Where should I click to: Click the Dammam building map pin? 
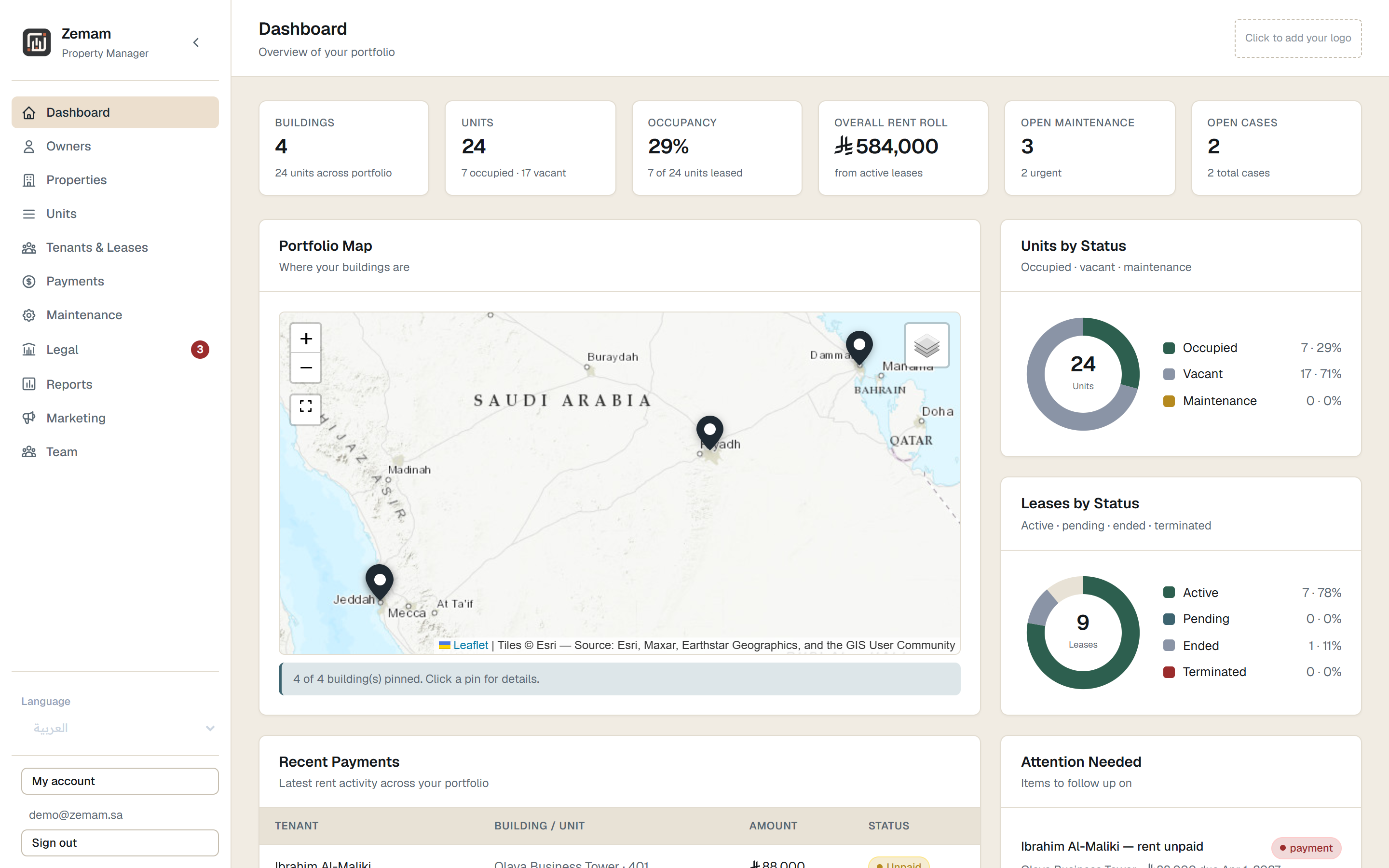click(x=859, y=347)
